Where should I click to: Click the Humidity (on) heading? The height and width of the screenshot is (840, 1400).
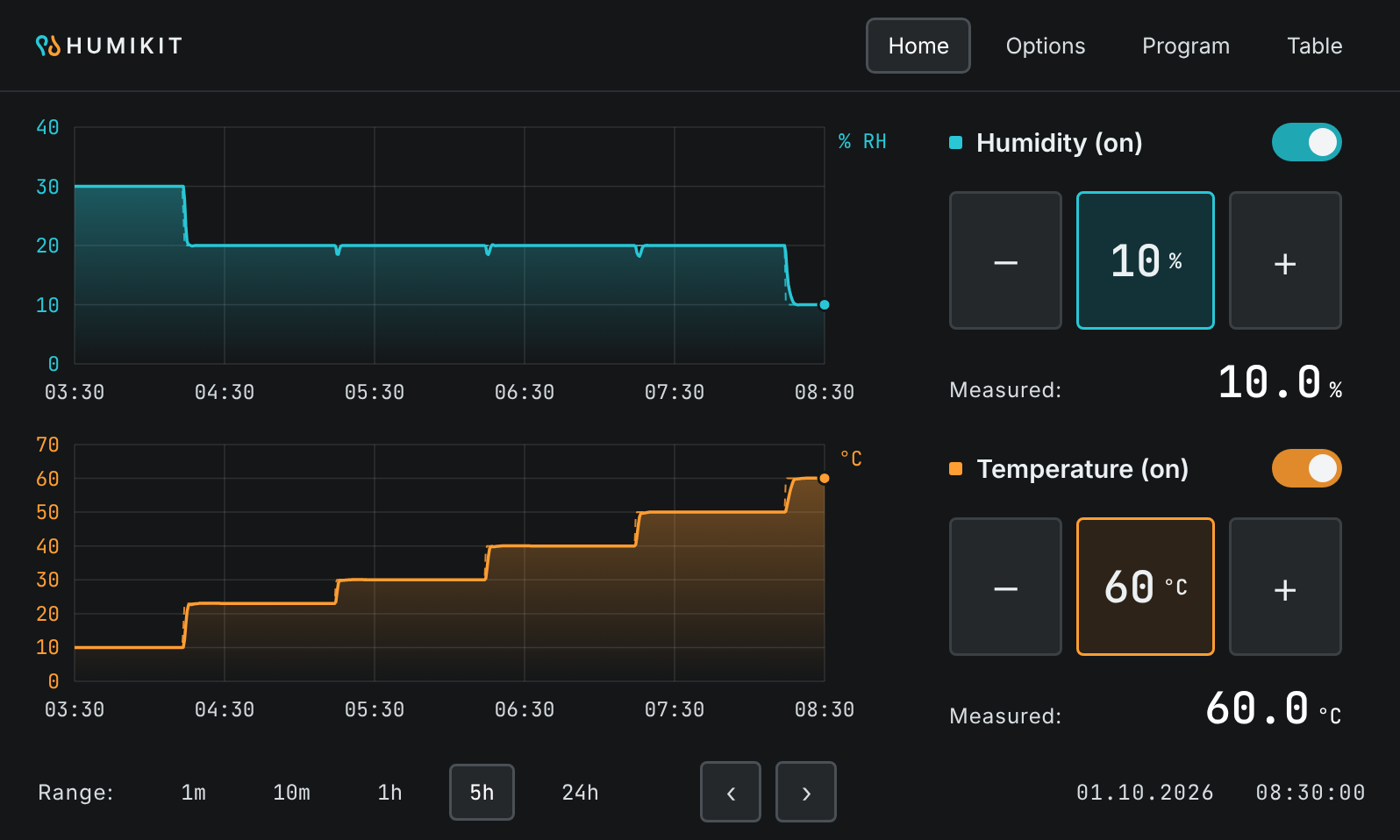click(x=1060, y=143)
